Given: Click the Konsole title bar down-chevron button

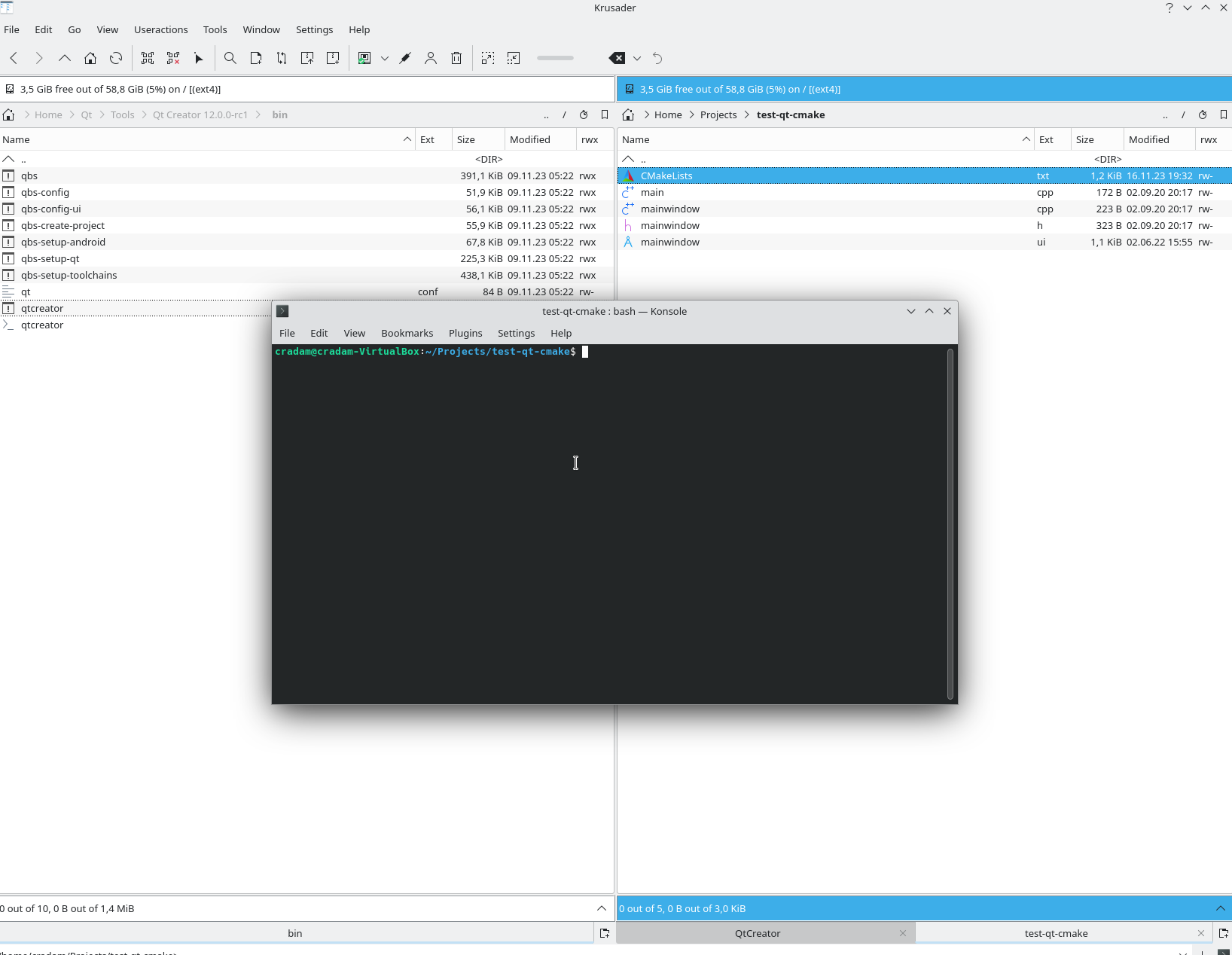Looking at the screenshot, I should (911, 311).
